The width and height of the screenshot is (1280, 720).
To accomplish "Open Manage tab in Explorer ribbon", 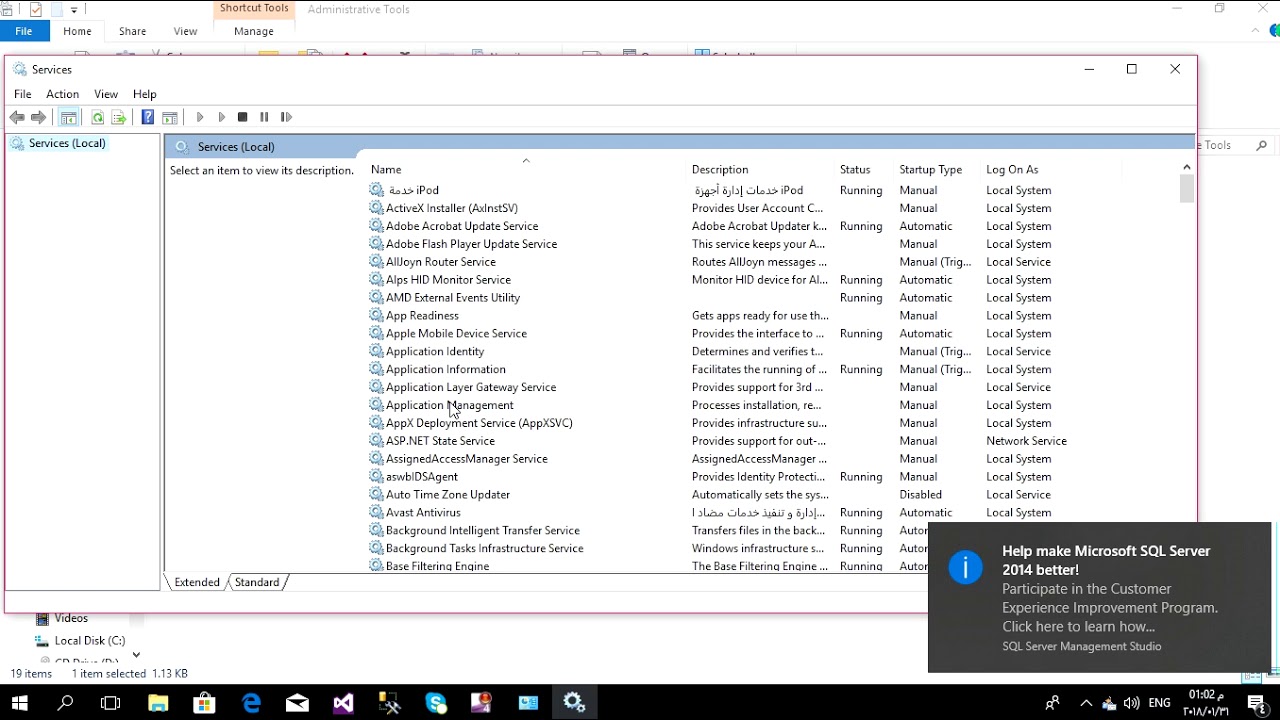I will point(254,31).
